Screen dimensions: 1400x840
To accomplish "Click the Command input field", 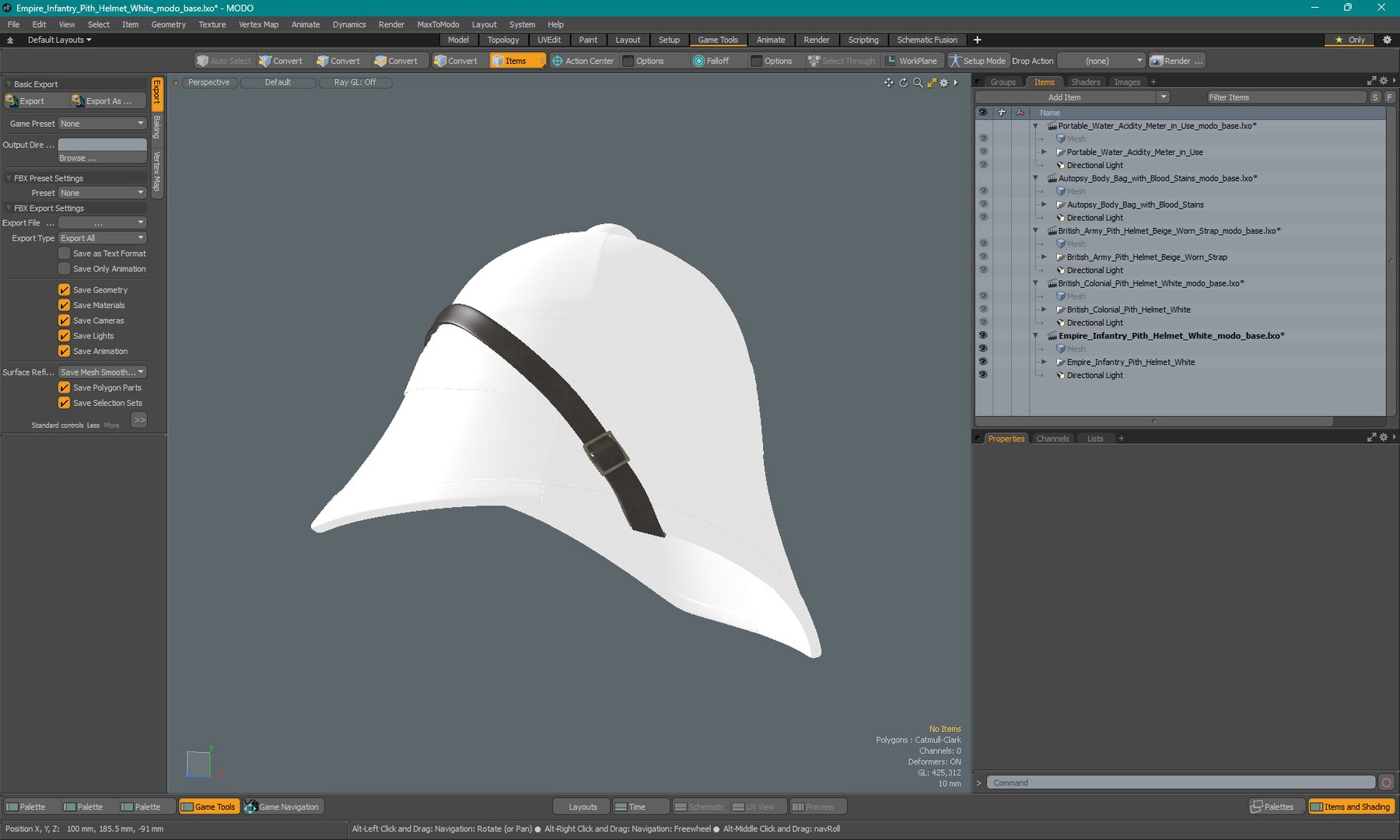I will tap(1181, 782).
